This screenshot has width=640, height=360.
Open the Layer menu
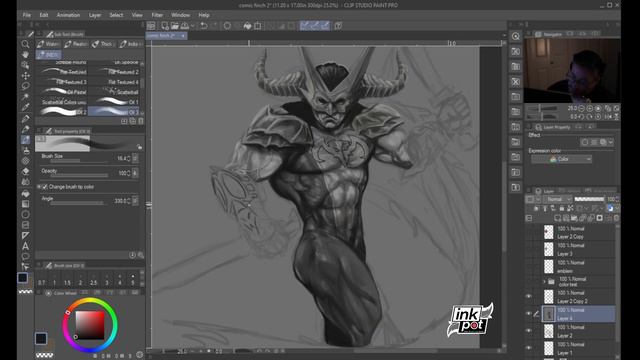pyautogui.click(x=95, y=15)
